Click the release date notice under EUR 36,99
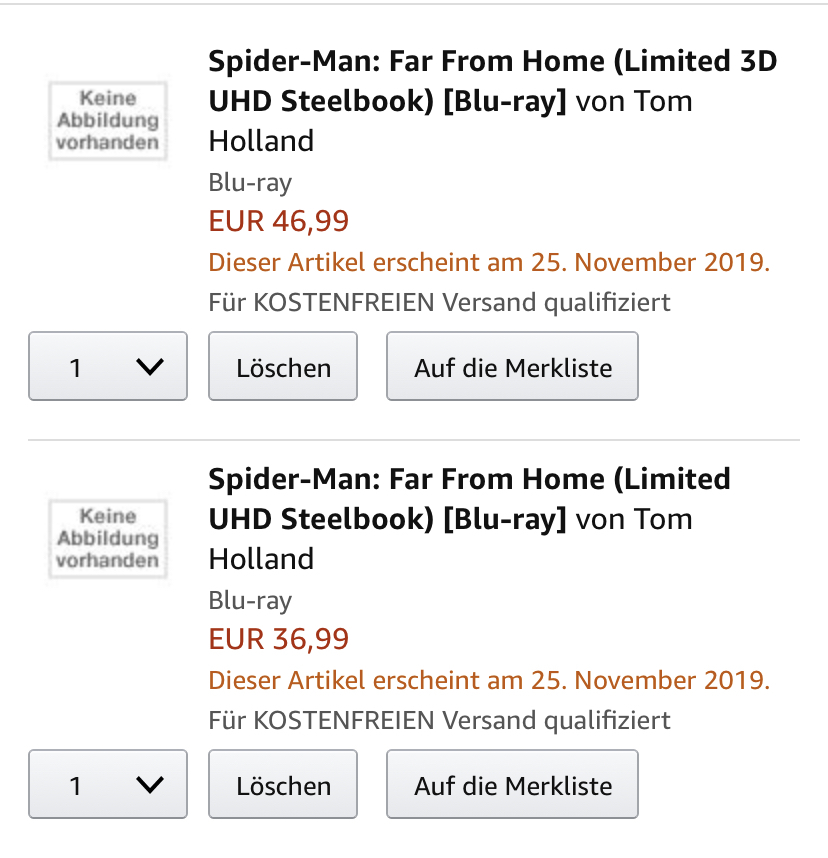Viewport: 828px width, 858px height. tap(489, 681)
